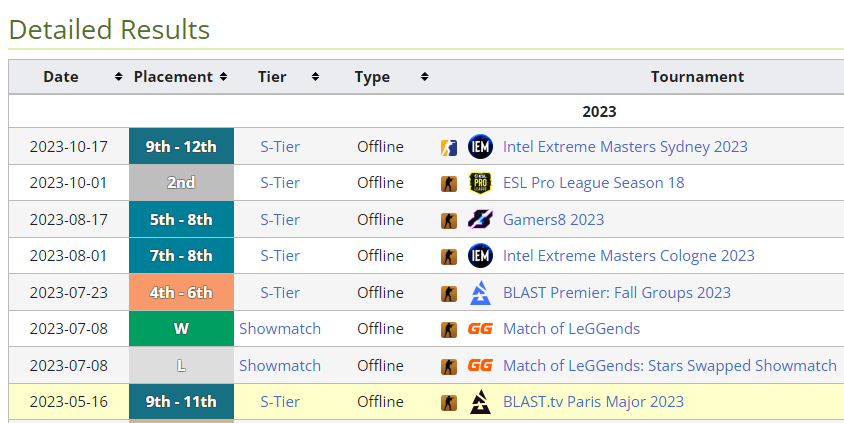Open Intel Extreme Masters Sydney 2023 link

point(625,147)
